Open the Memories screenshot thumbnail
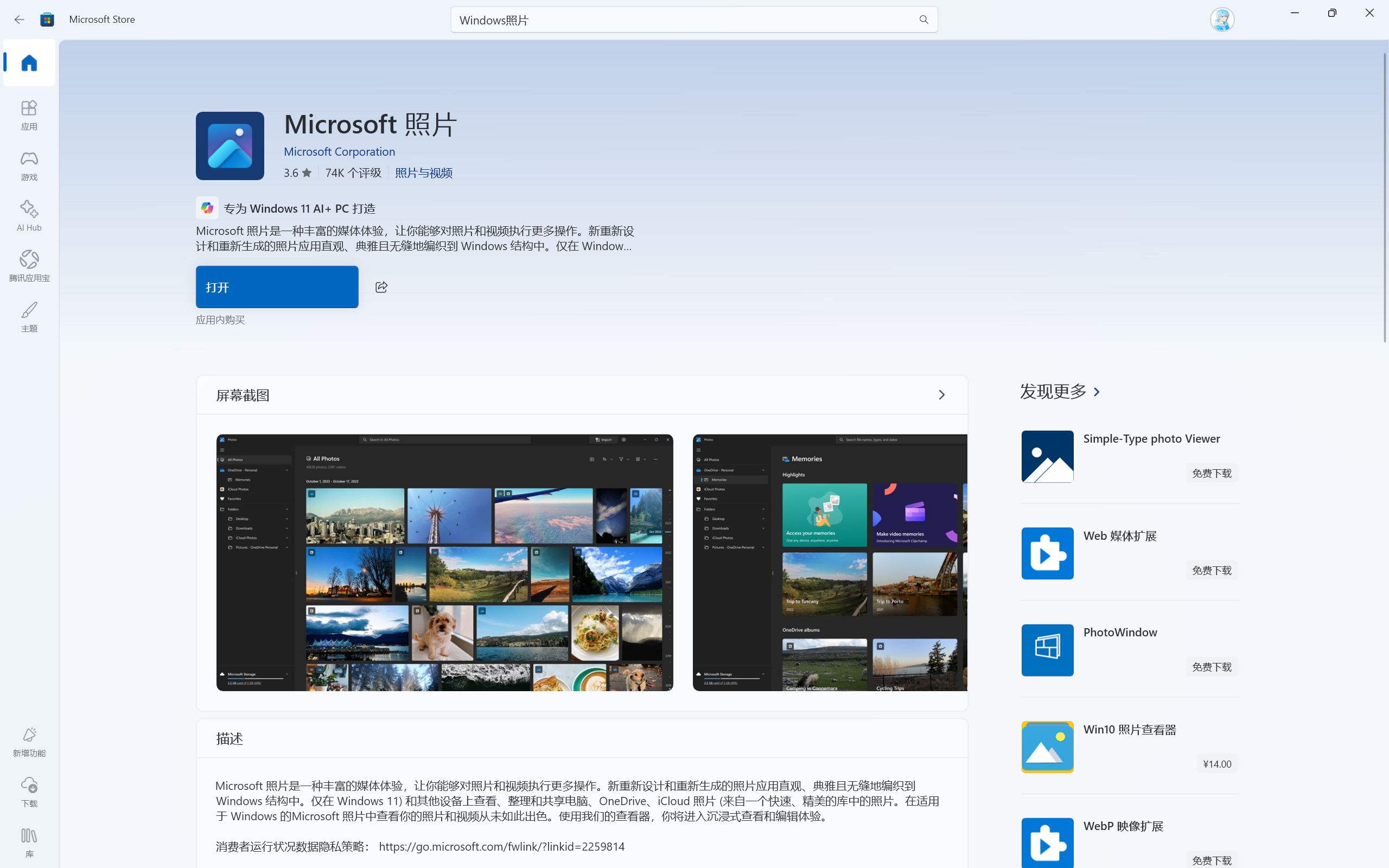Viewport: 1389px width, 868px height. 830,563
